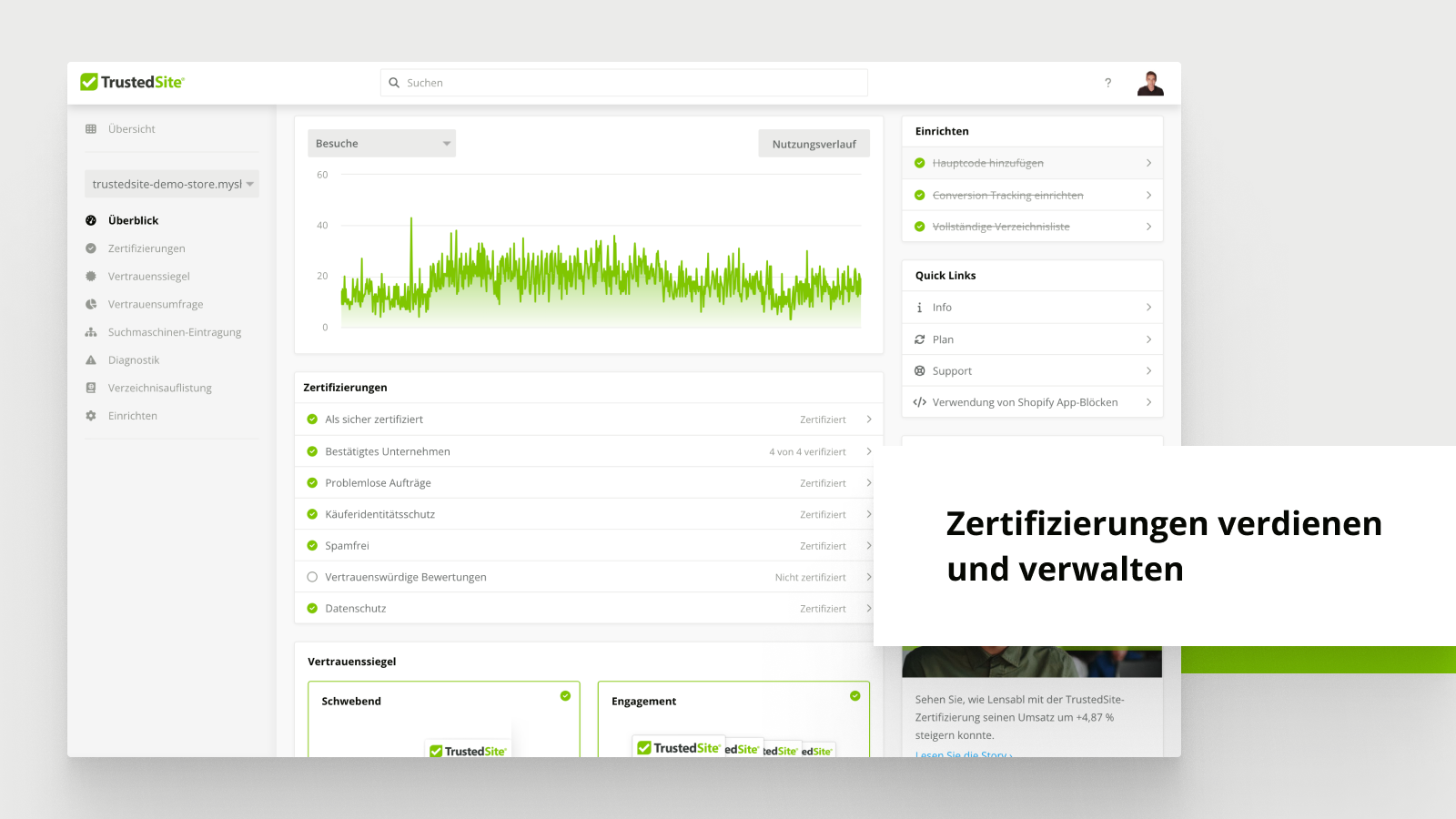
Task: Click the Info icon in Quick Links
Action: tap(920, 308)
